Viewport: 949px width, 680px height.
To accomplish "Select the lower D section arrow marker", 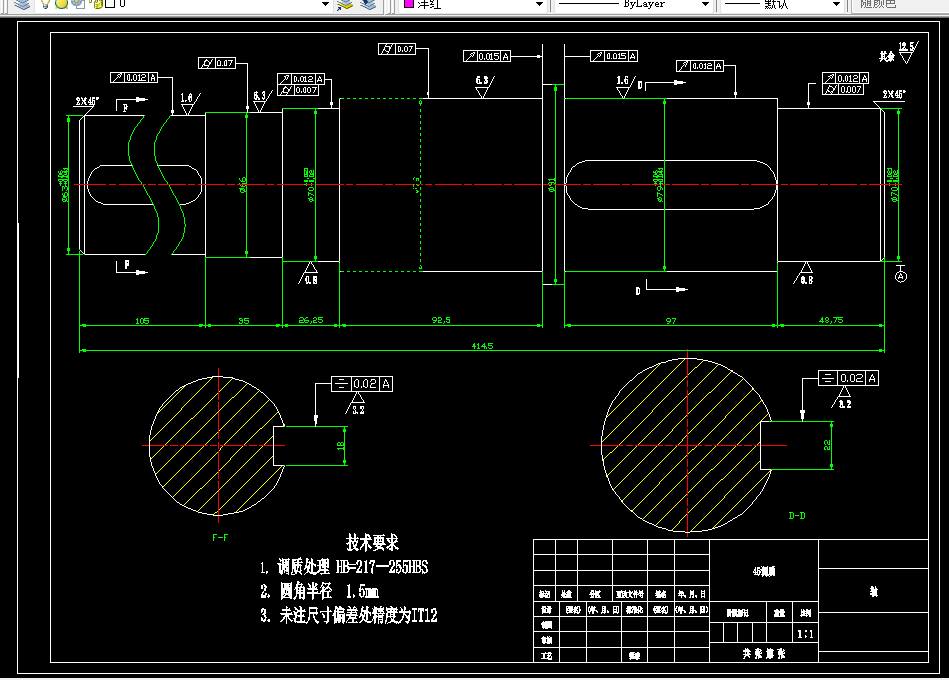I will pyautogui.click(x=662, y=288).
